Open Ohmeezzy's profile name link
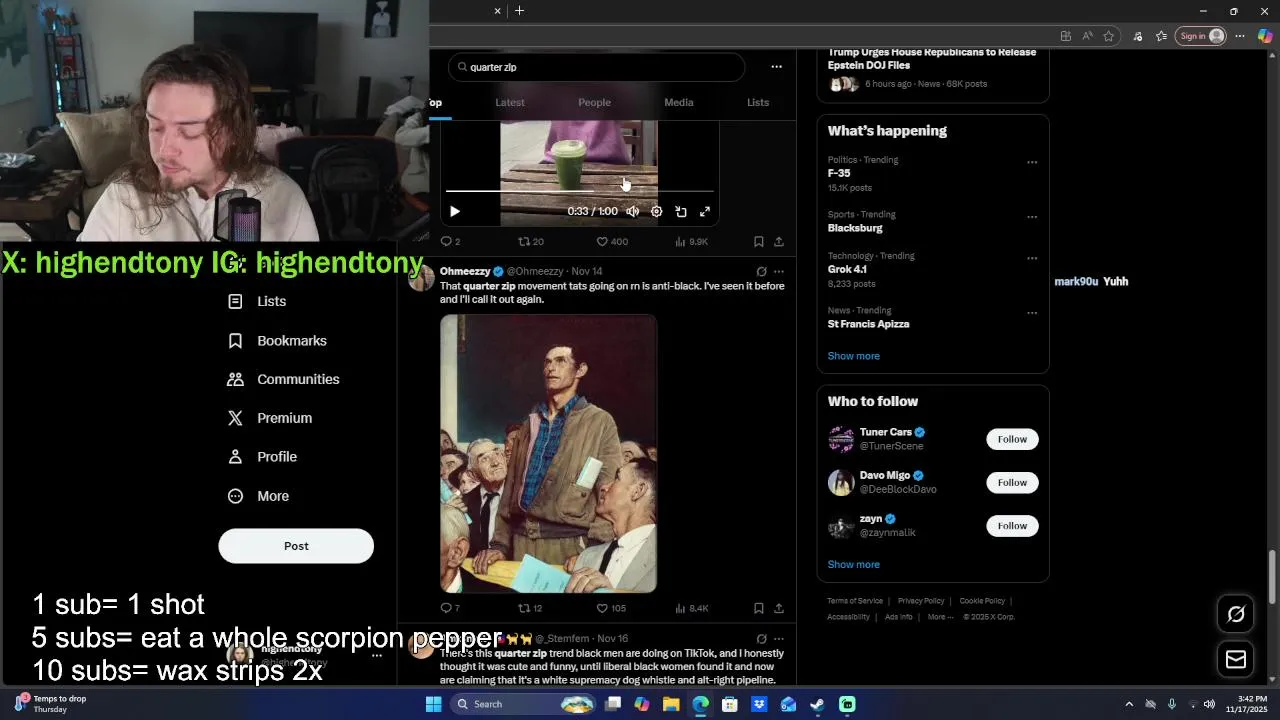The height and width of the screenshot is (720, 1280). pos(465,271)
